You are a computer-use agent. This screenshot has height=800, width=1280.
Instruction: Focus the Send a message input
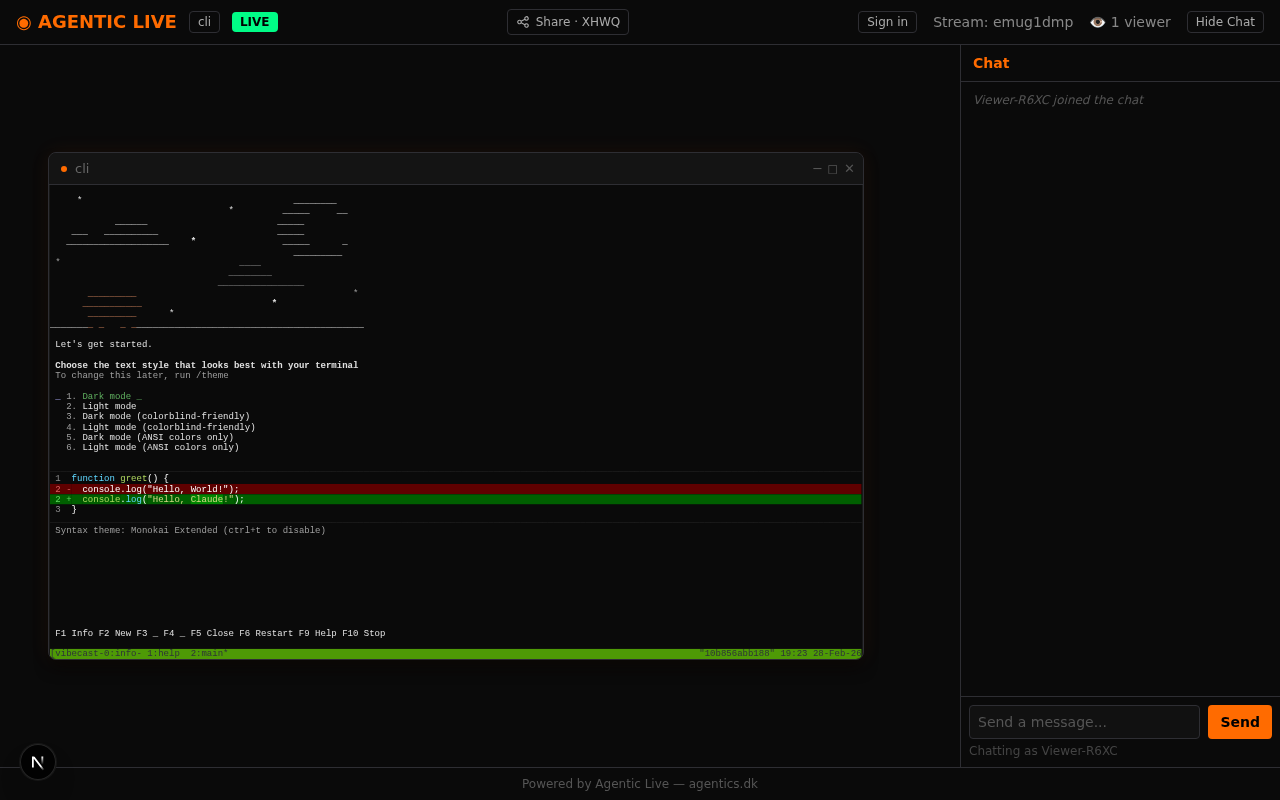click(x=1084, y=722)
